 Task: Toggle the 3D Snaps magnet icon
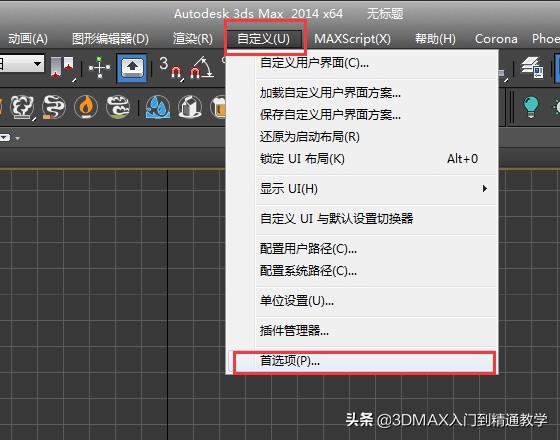[x=171, y=68]
